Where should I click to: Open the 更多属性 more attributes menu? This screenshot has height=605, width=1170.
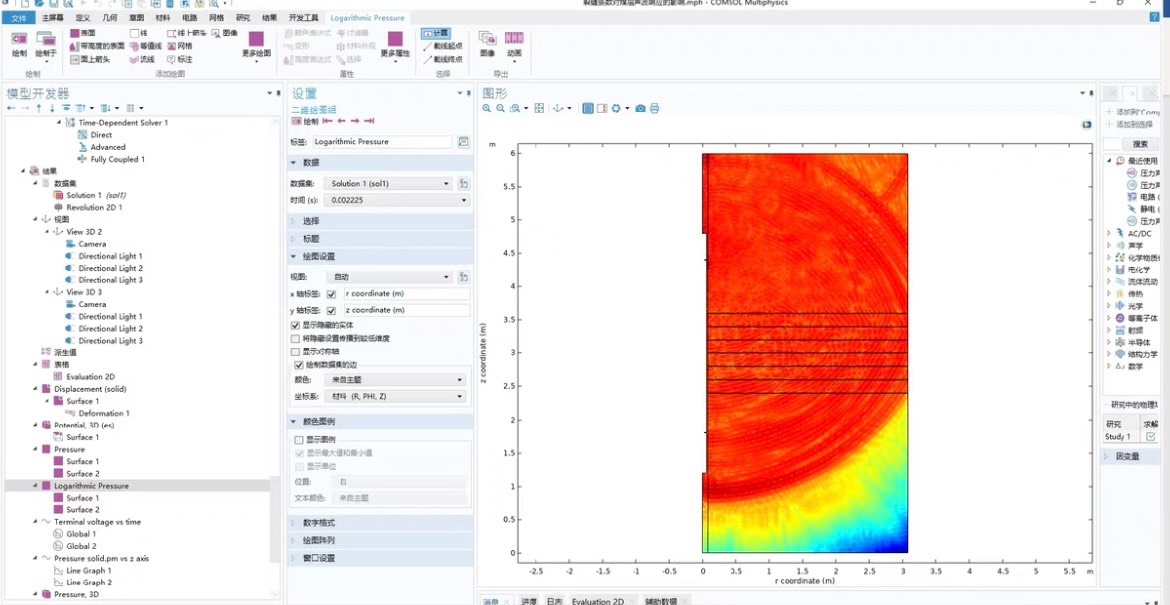coord(395,45)
